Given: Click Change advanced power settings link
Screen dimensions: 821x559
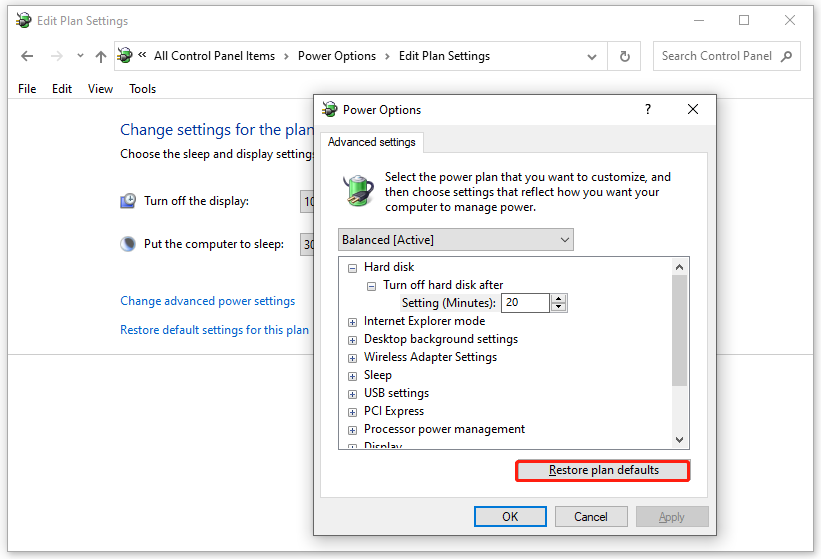Looking at the screenshot, I should pyautogui.click(x=207, y=301).
